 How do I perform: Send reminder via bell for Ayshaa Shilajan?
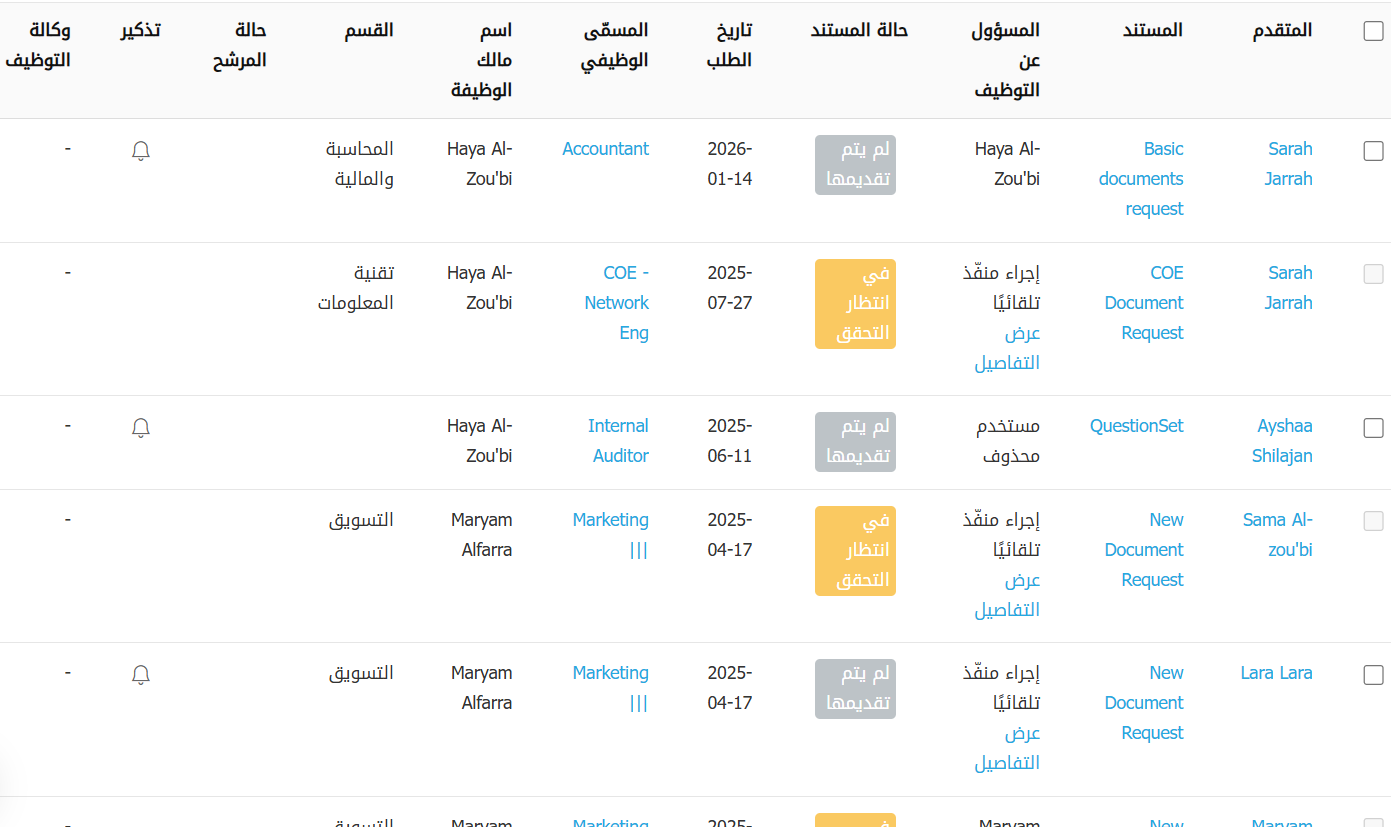(141, 428)
